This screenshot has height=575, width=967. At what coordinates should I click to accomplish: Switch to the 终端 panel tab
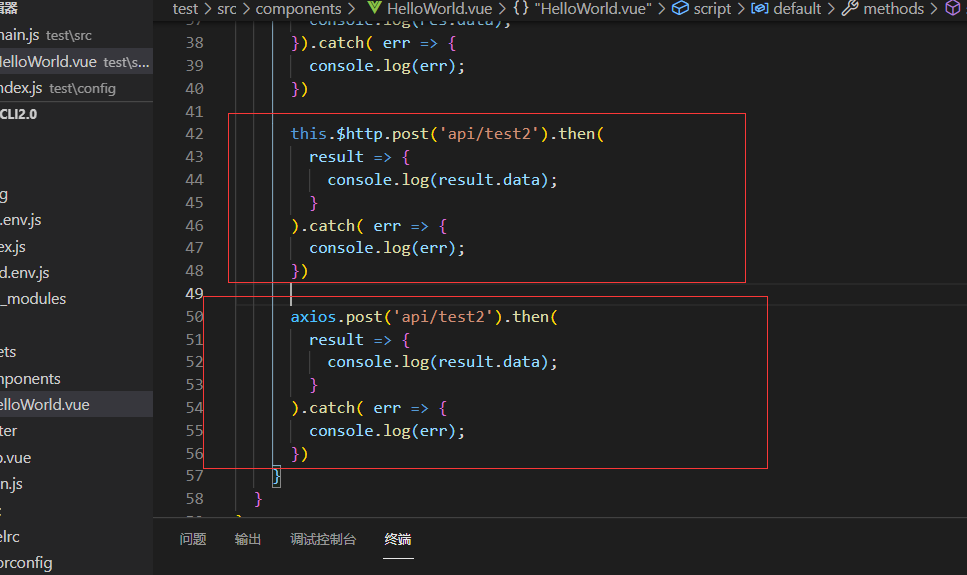point(398,539)
